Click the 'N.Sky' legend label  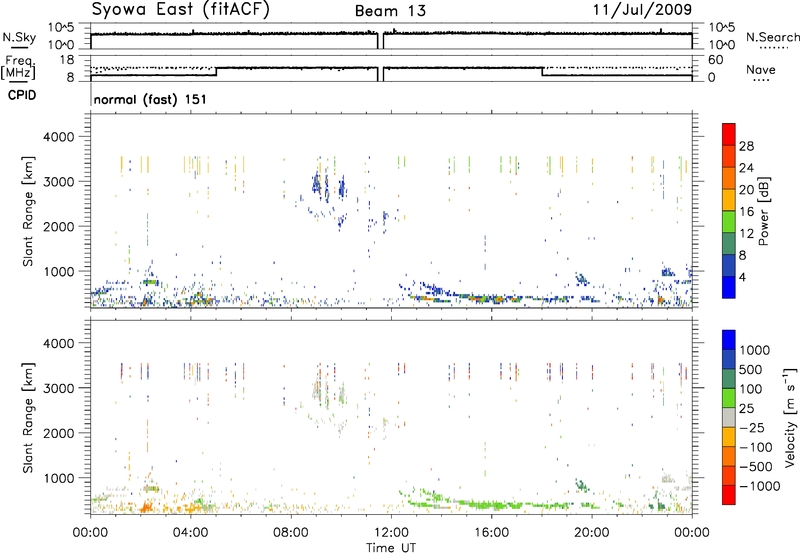(19, 37)
